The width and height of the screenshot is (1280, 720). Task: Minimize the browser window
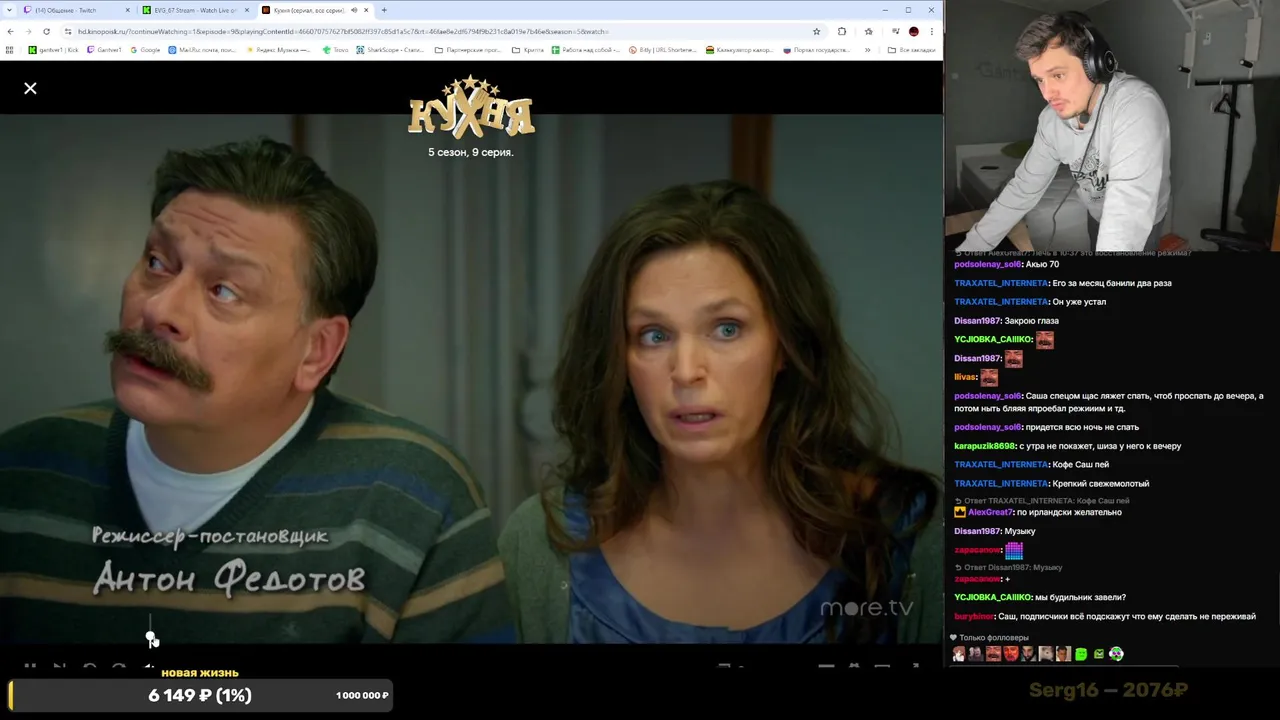[x=885, y=10]
